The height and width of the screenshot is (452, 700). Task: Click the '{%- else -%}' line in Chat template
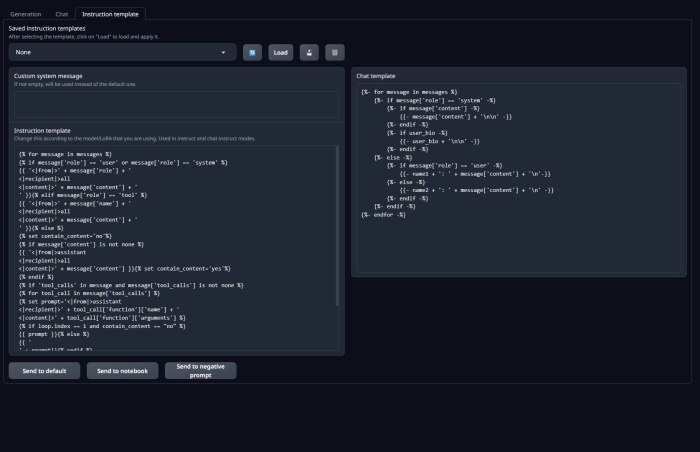click(x=394, y=156)
